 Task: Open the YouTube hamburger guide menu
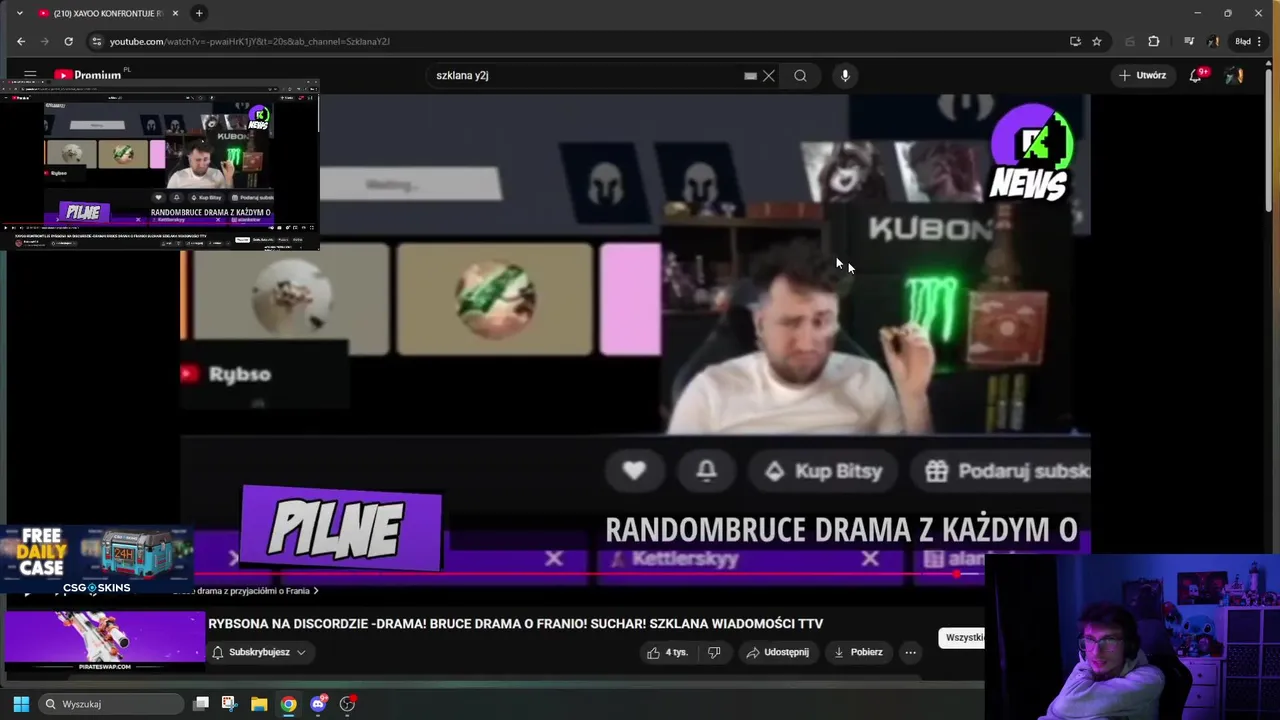click(x=30, y=75)
